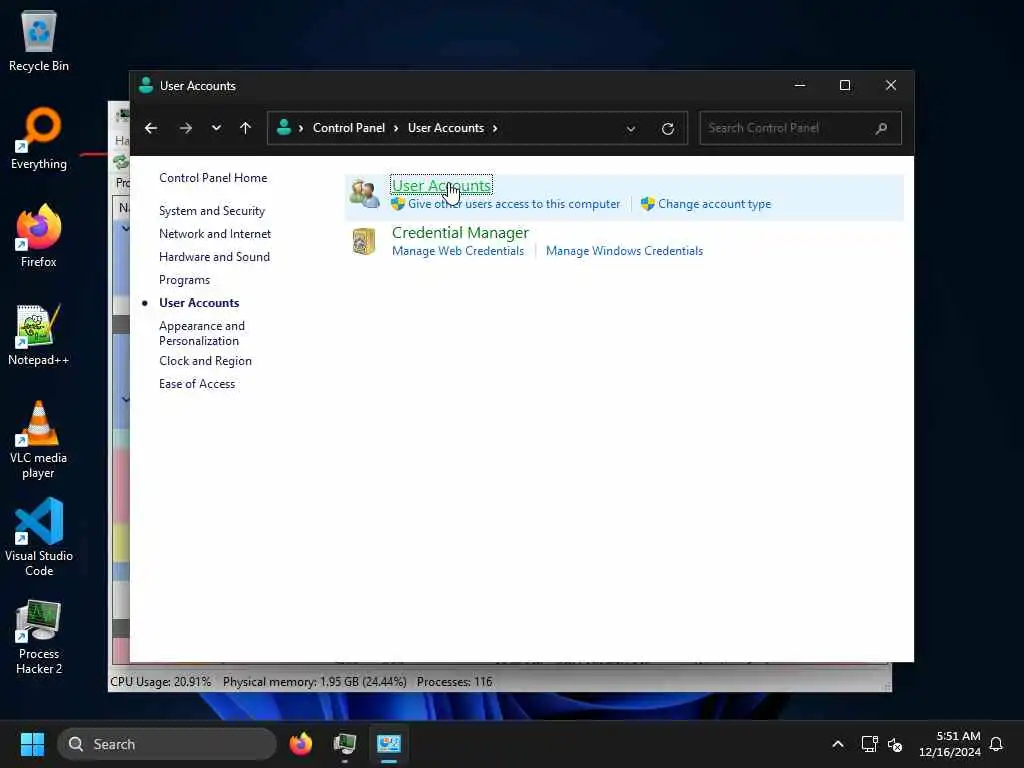
Task: Click CPU Usage in Process Hacker status bar
Action: click(x=161, y=682)
